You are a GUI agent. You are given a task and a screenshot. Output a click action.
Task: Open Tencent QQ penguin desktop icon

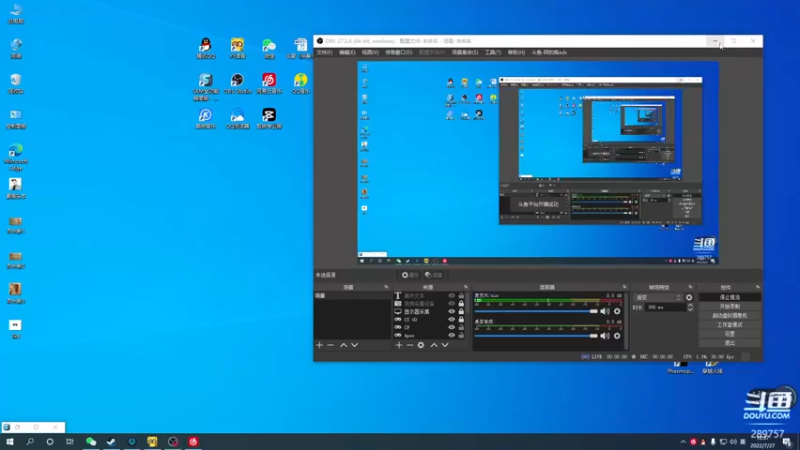(206, 48)
